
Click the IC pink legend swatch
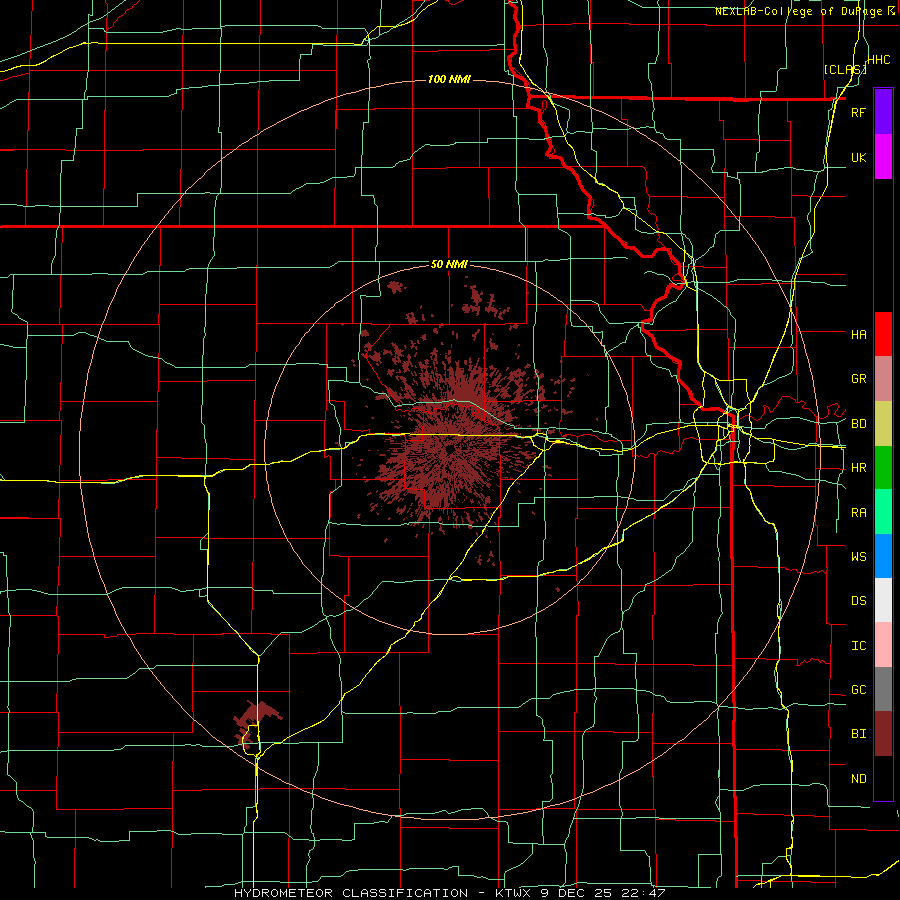(883, 645)
